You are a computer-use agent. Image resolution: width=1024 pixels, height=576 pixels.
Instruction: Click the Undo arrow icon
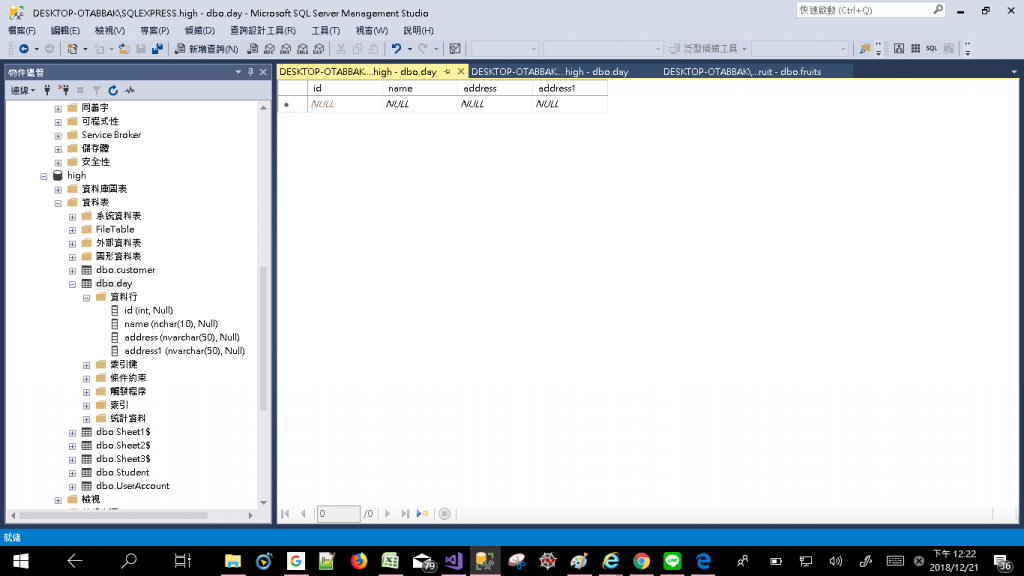click(396, 49)
